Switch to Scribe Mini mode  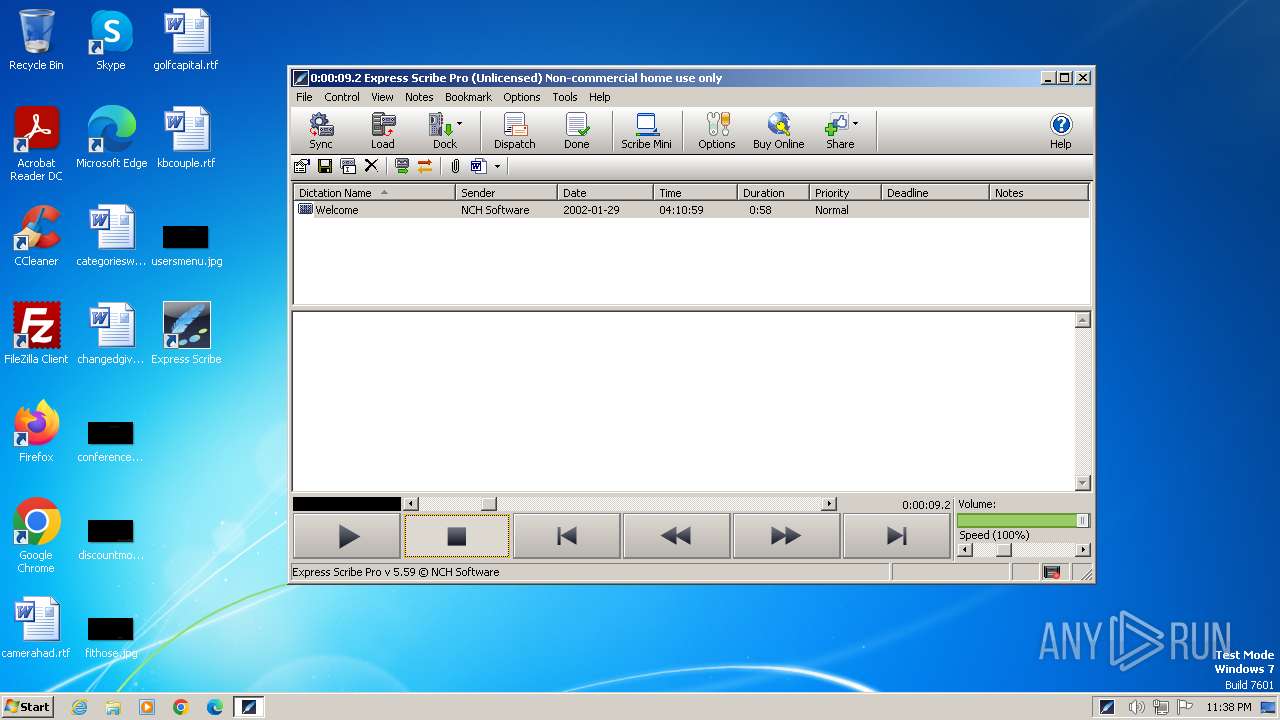pyautogui.click(x=646, y=131)
